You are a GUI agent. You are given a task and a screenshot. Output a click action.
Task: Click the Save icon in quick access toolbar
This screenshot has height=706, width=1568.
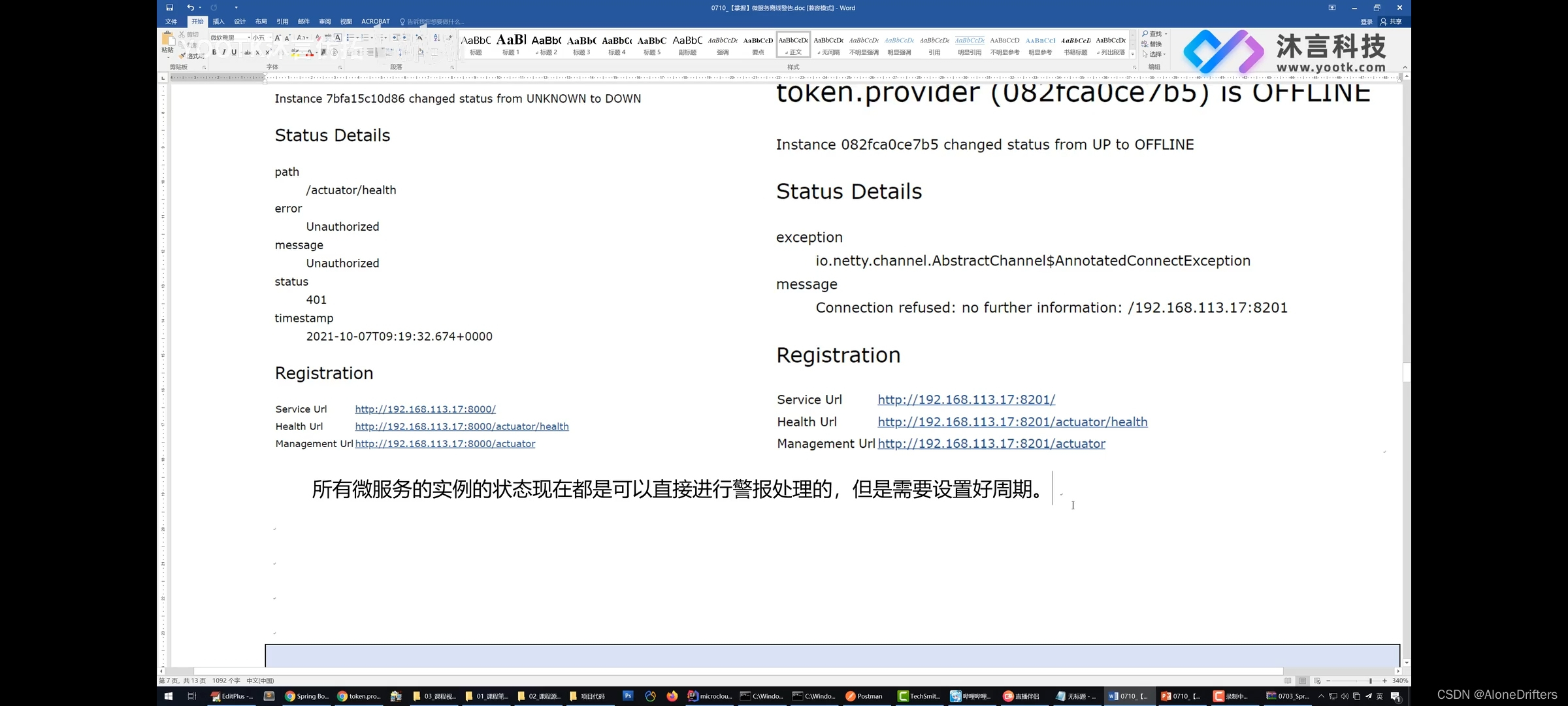[169, 8]
